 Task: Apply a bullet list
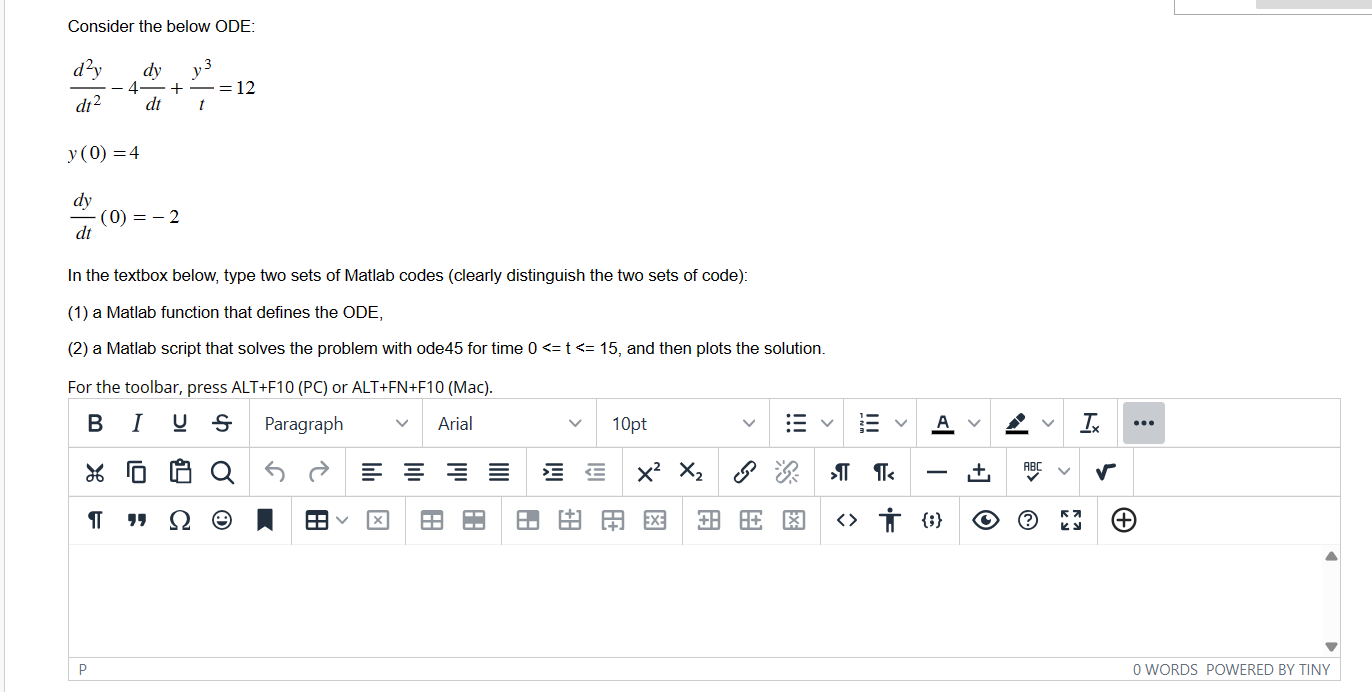[x=796, y=424]
